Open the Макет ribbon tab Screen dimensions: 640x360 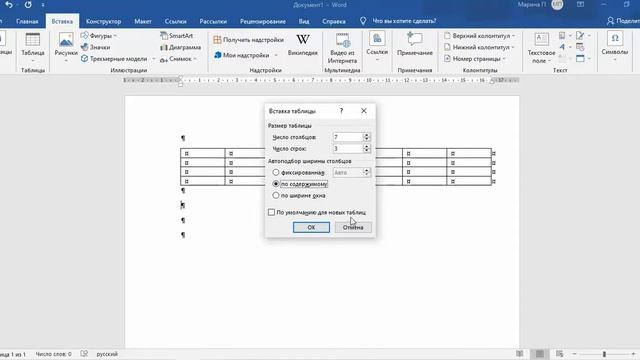coord(143,21)
